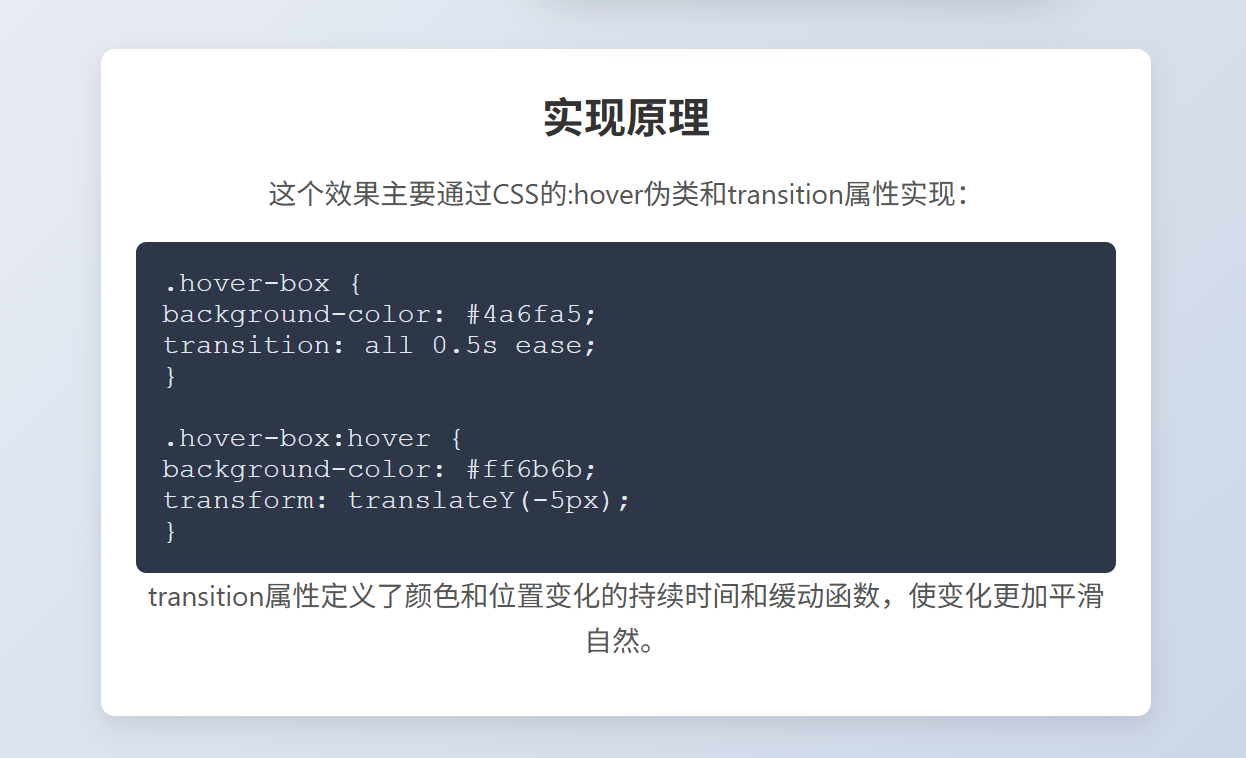Click the 实现原理 heading
The image size is (1246, 758).
(626, 119)
